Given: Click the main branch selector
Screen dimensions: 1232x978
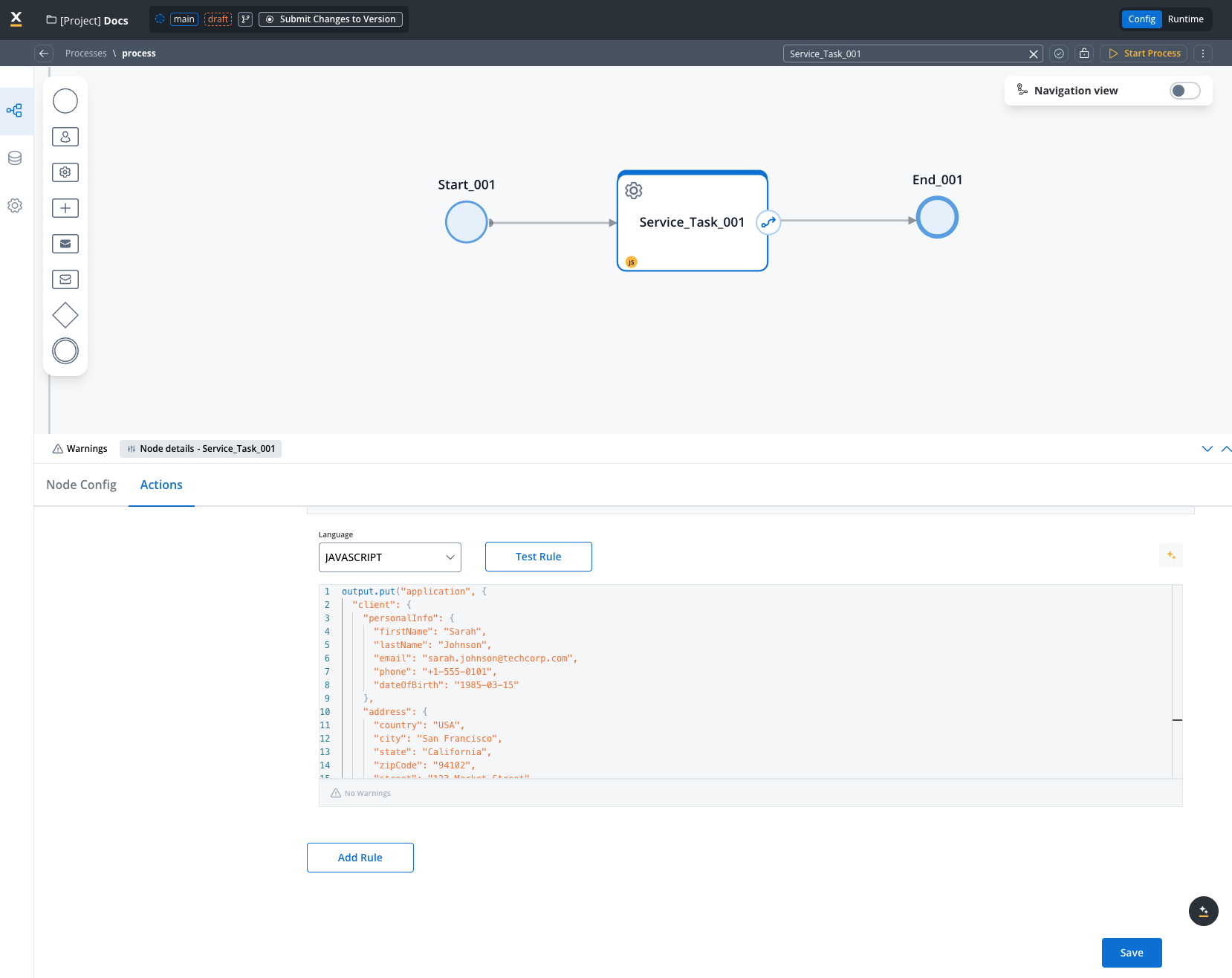Looking at the screenshot, I should [x=184, y=19].
